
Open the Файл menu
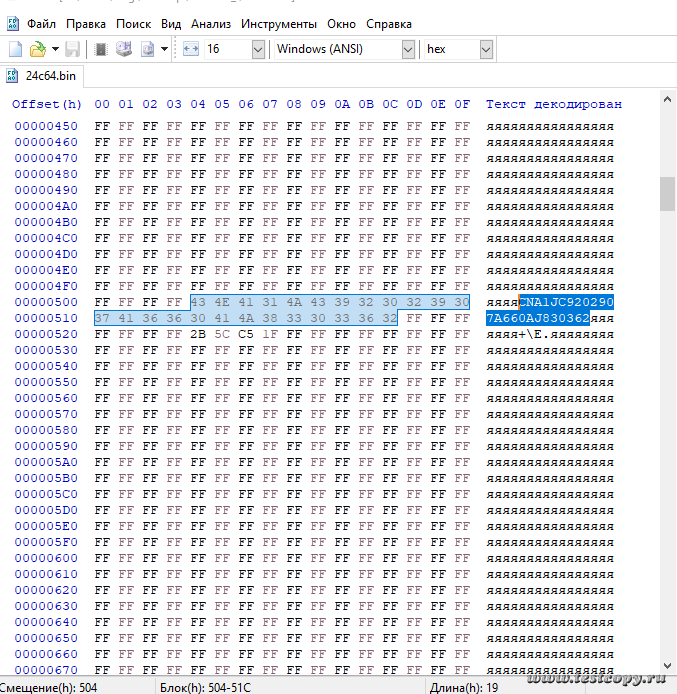(x=42, y=23)
